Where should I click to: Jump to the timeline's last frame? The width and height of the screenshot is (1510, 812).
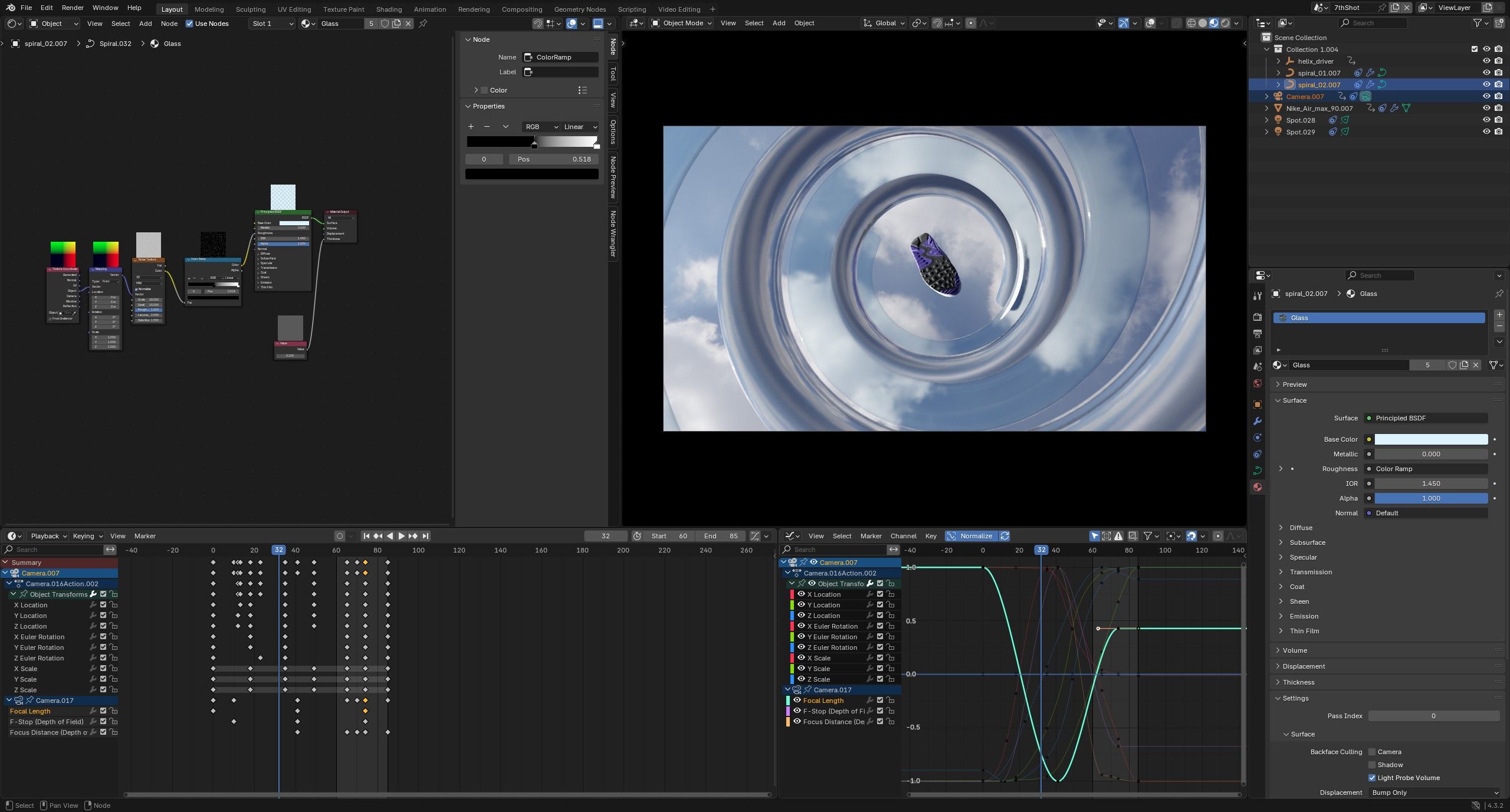425,536
